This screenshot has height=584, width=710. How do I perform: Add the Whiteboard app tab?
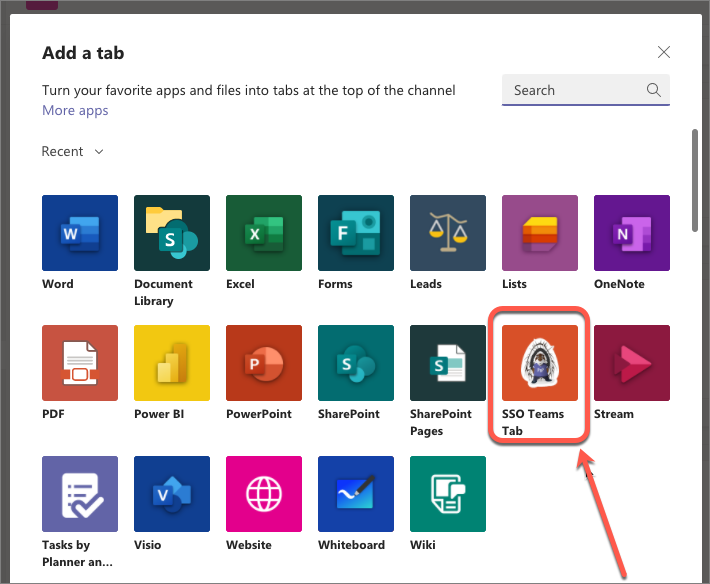click(x=356, y=493)
